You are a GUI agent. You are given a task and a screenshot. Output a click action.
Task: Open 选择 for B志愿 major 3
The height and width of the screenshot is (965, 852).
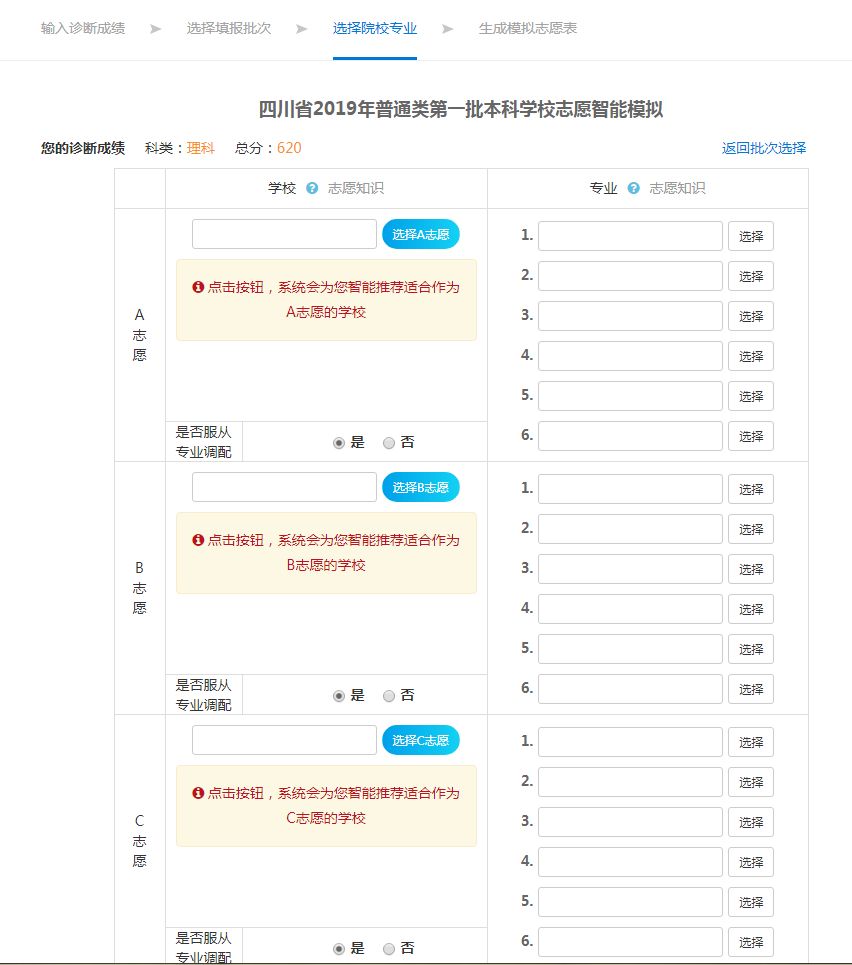[750, 569]
